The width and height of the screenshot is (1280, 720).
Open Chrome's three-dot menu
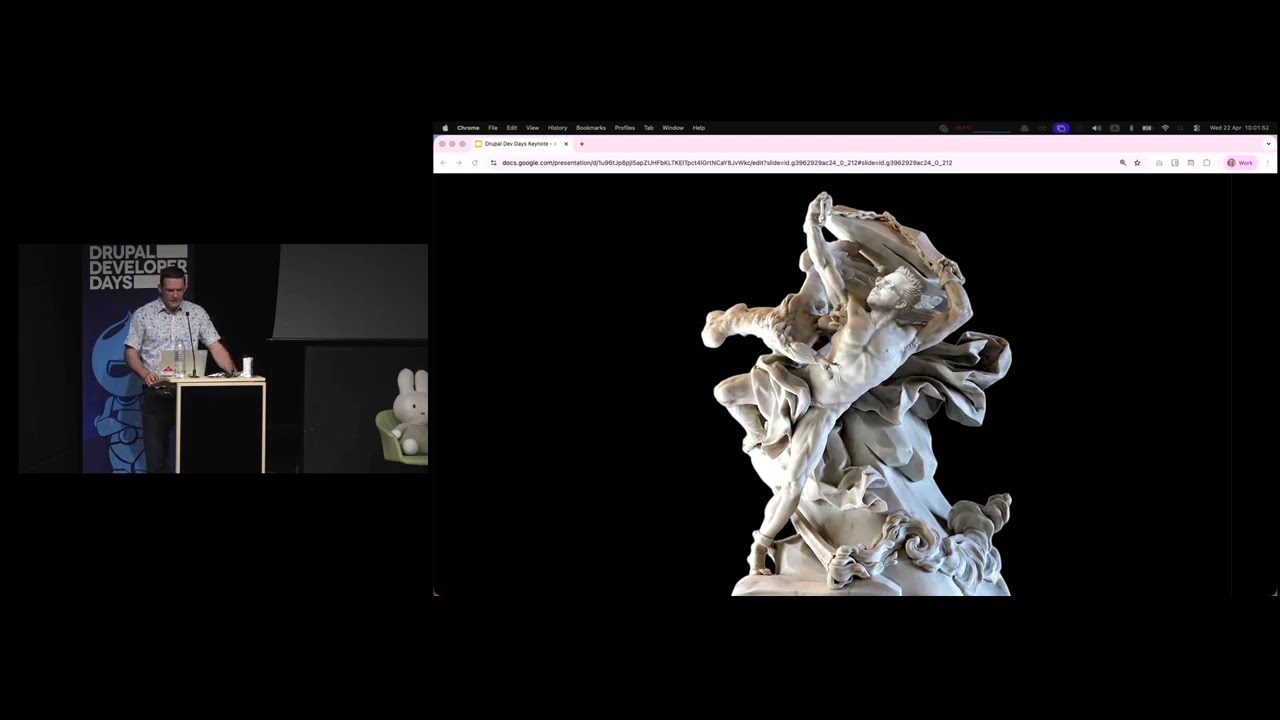[x=1267, y=163]
